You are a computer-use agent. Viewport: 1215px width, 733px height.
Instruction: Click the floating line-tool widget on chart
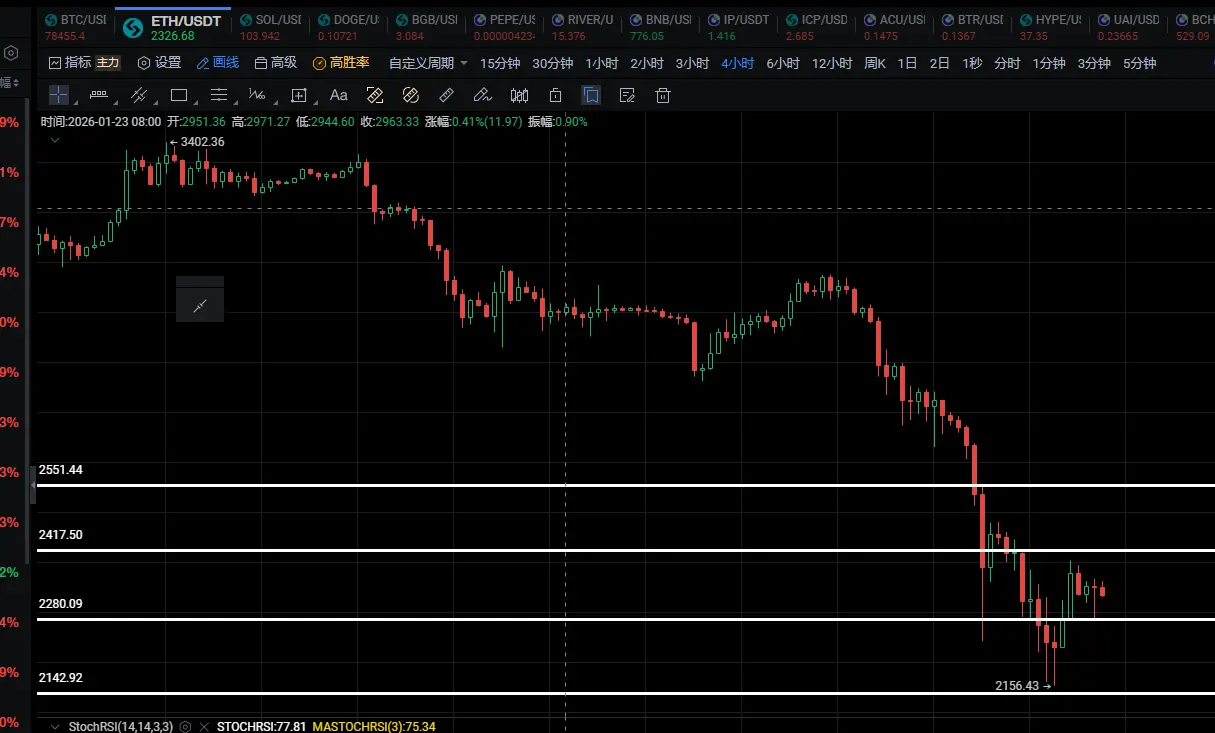tap(200, 305)
